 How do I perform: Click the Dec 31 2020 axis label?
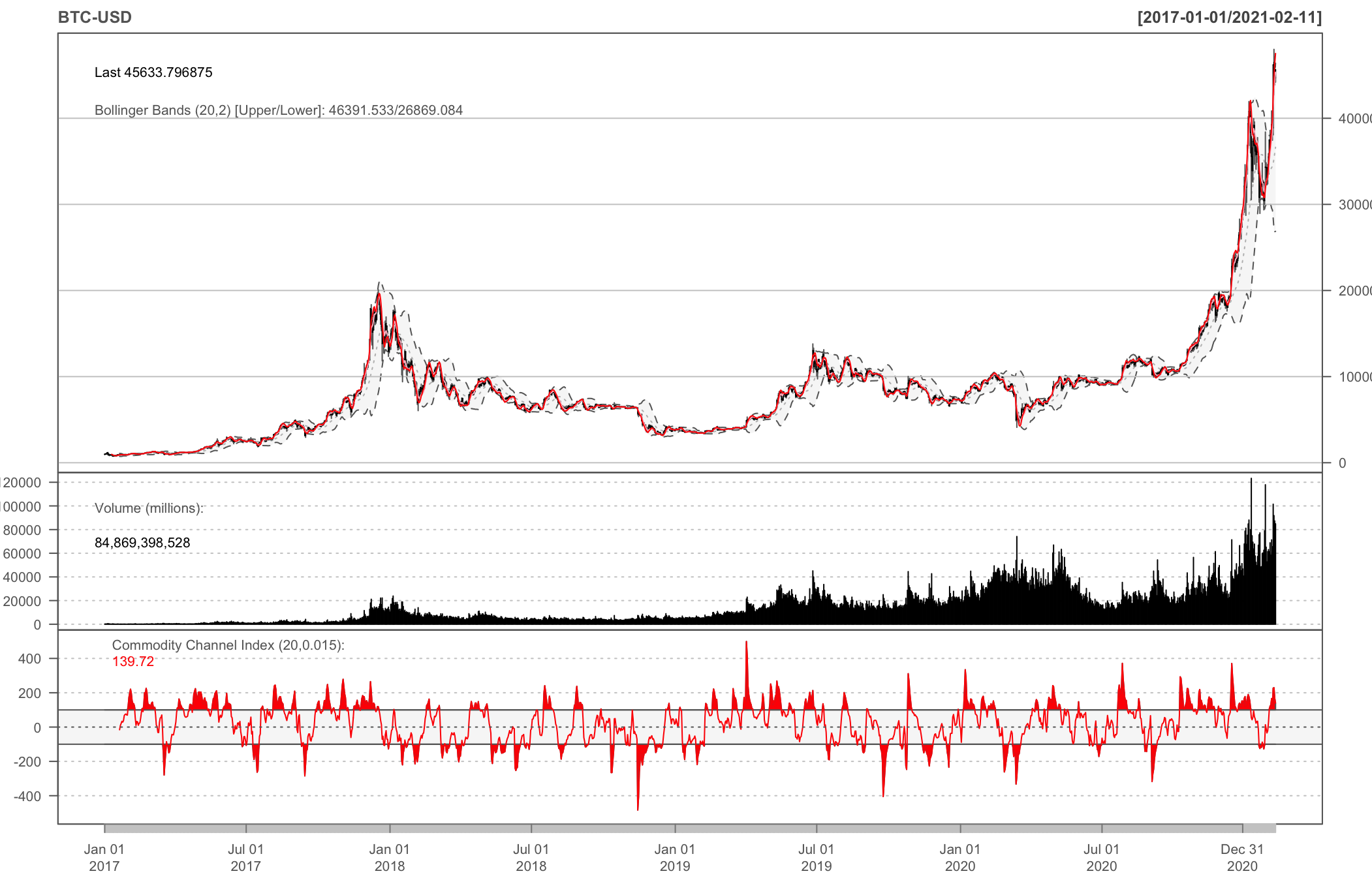click(x=1242, y=857)
